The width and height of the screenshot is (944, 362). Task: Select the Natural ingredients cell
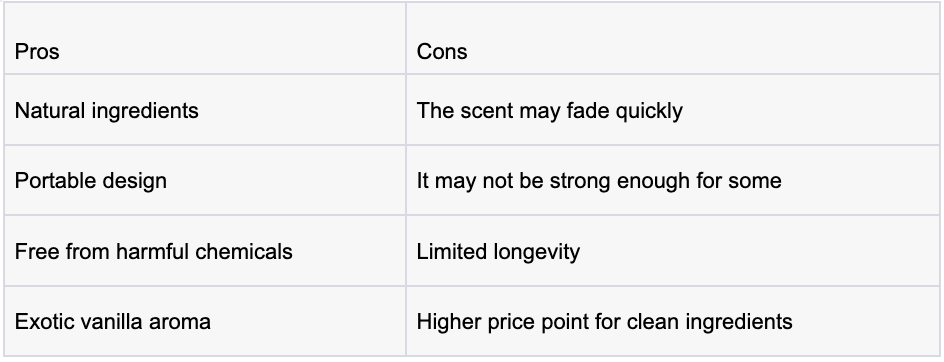coord(205,110)
